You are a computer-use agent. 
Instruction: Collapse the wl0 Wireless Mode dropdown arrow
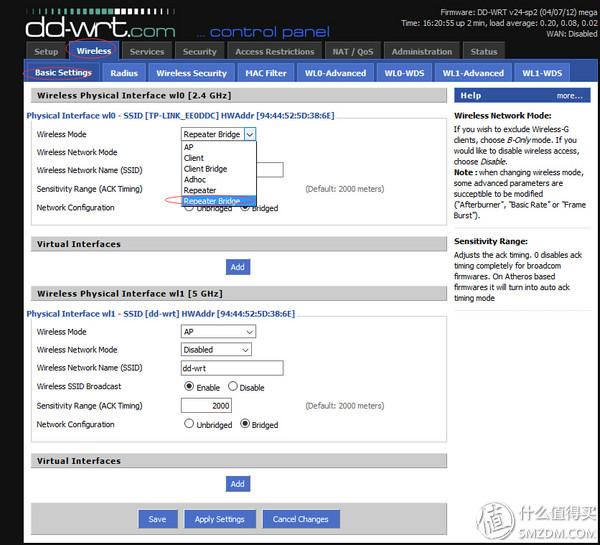(x=250, y=134)
